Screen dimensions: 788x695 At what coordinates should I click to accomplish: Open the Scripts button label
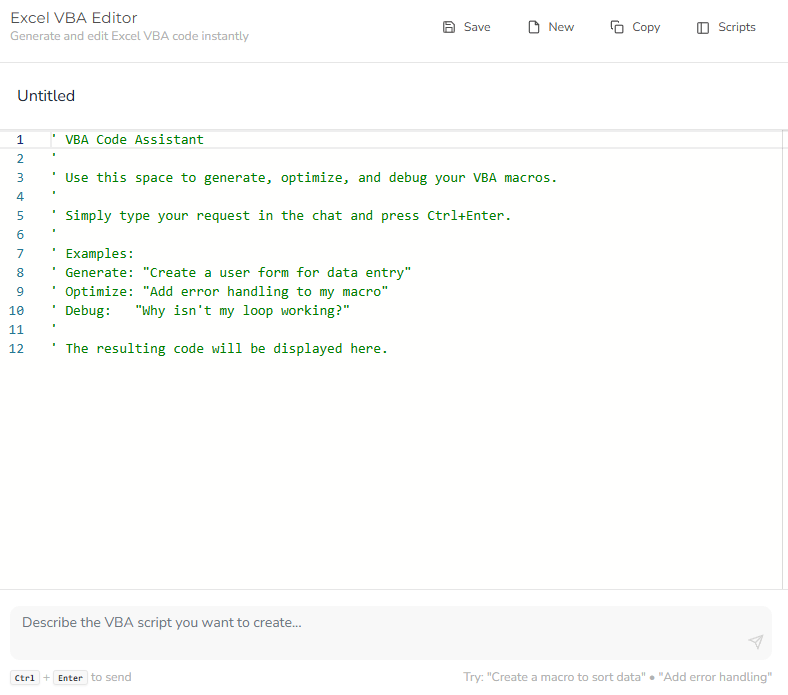(737, 27)
